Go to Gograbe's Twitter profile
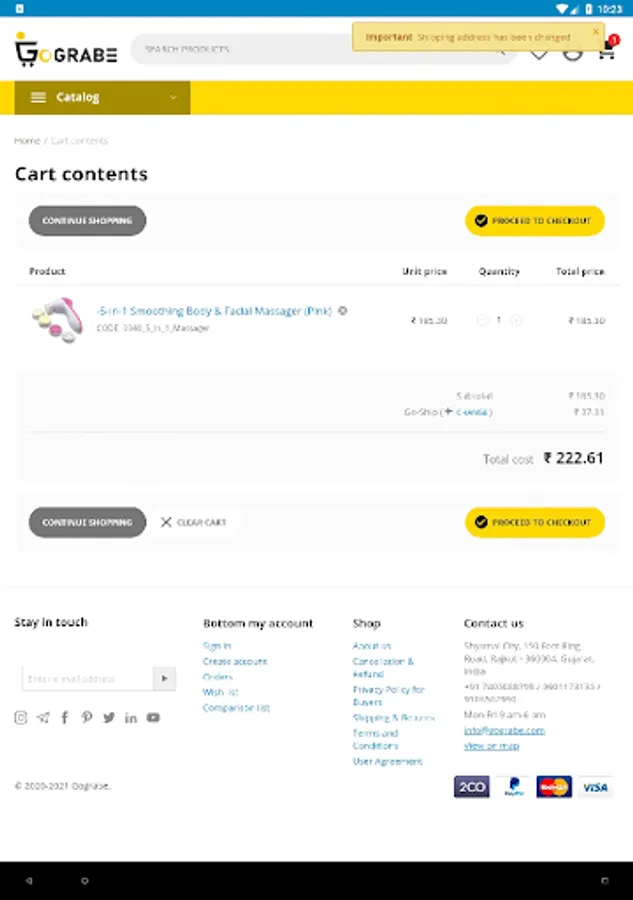The width and height of the screenshot is (633, 900). (109, 717)
